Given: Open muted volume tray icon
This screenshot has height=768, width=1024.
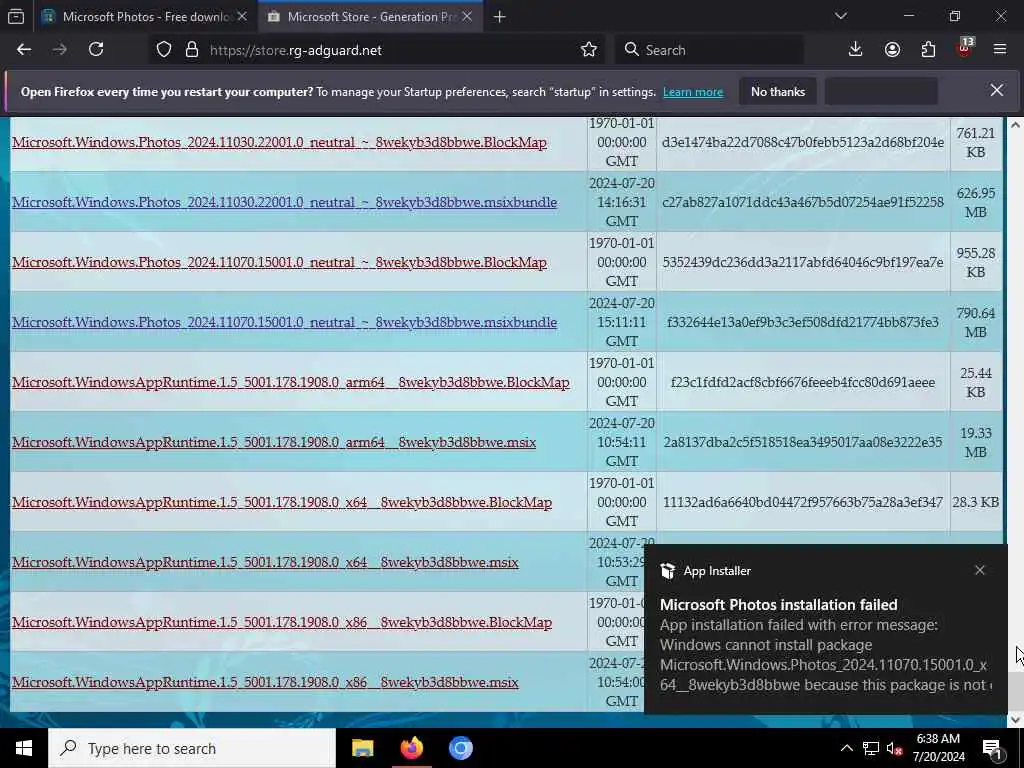Looking at the screenshot, I should point(895,748).
